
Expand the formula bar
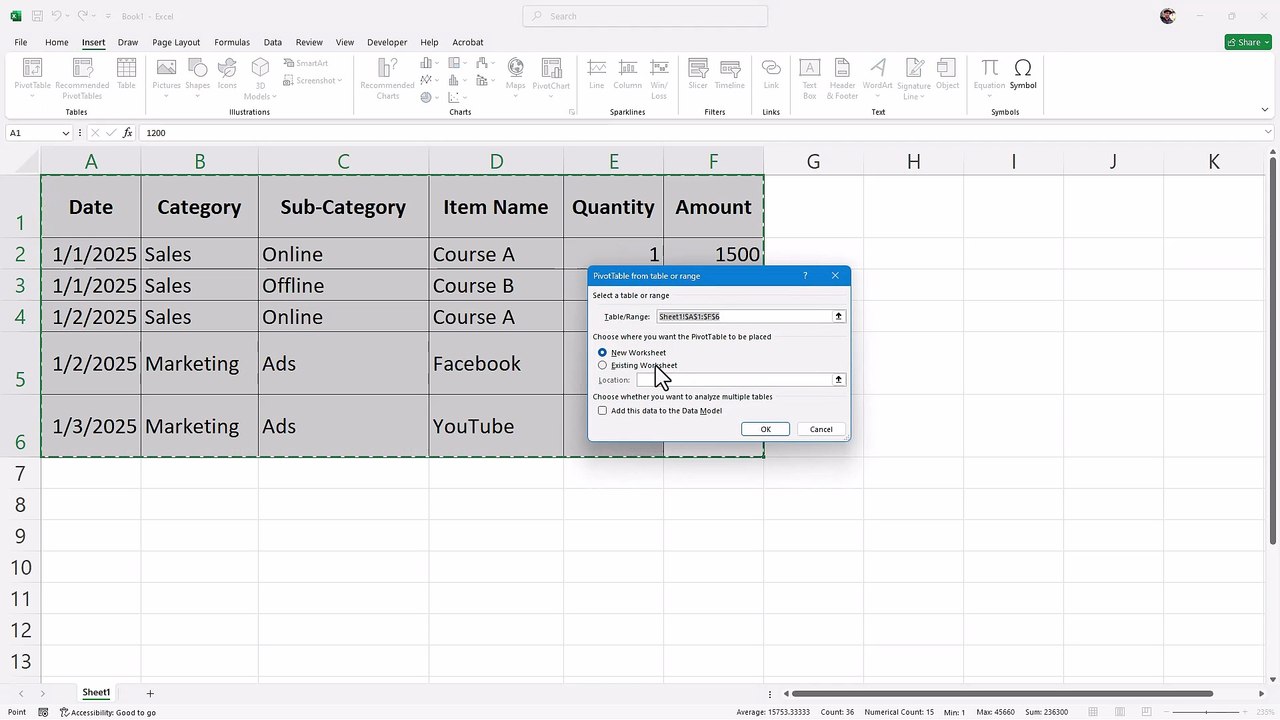(1269, 133)
